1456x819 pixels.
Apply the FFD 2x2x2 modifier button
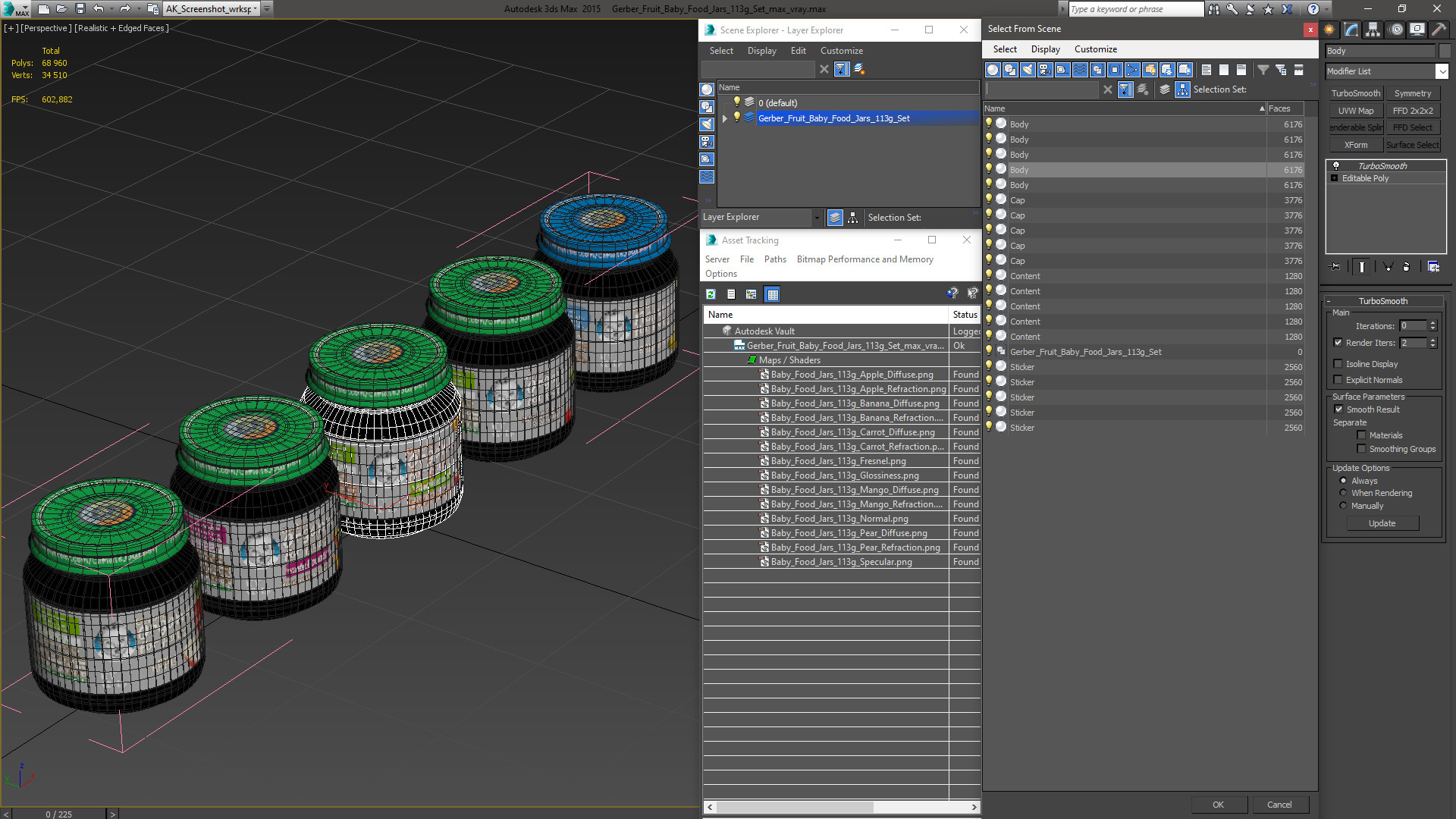click(1413, 111)
